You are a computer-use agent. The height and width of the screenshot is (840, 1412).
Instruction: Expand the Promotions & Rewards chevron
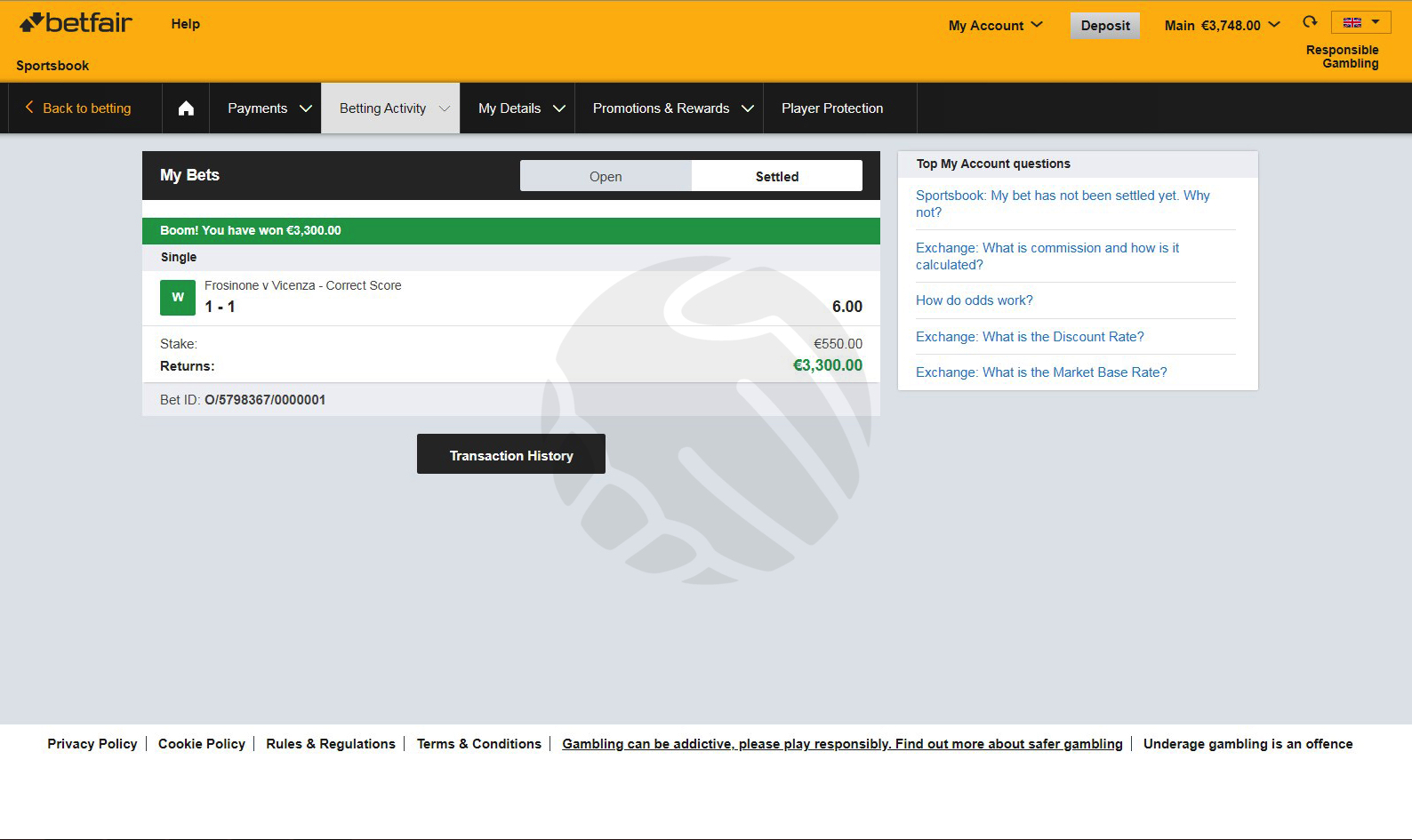(748, 108)
